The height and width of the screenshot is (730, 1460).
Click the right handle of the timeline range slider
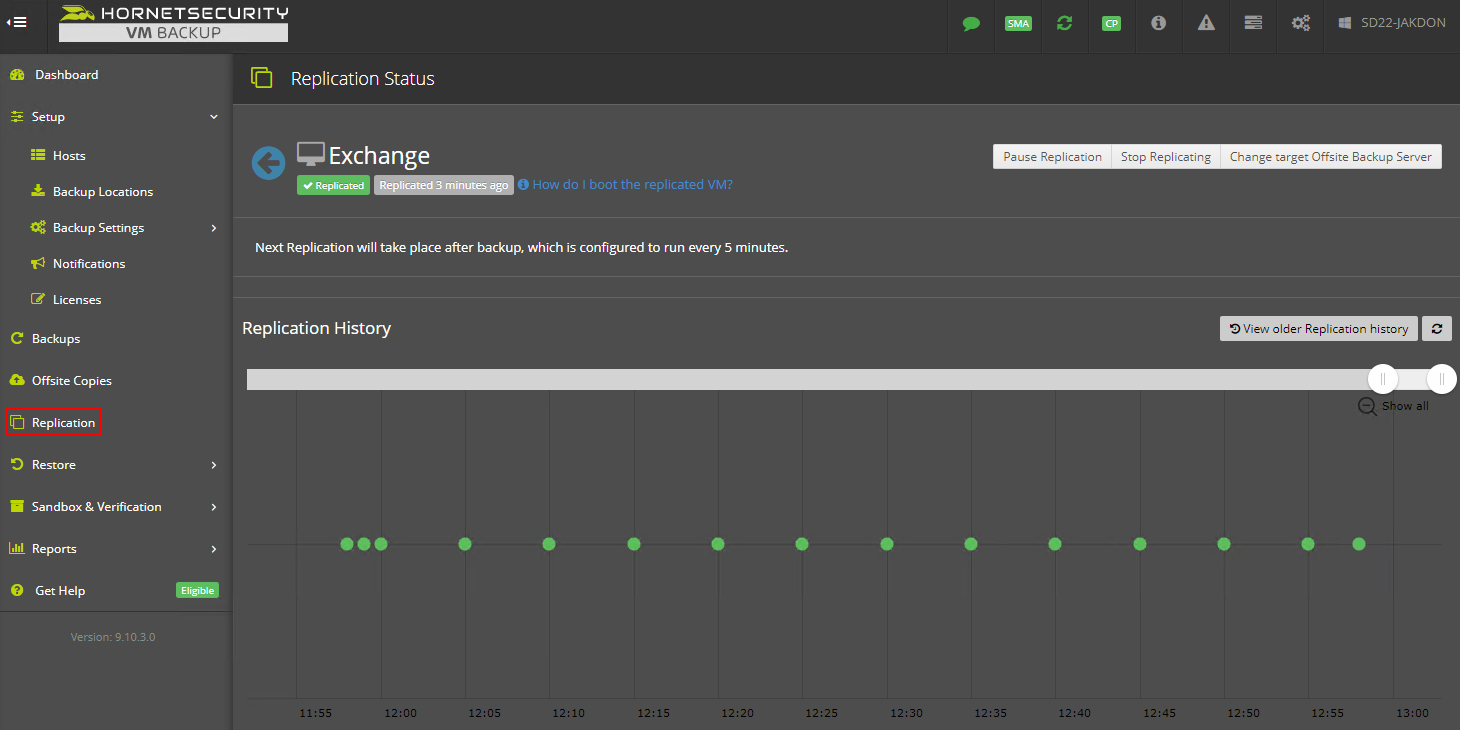click(x=1442, y=379)
